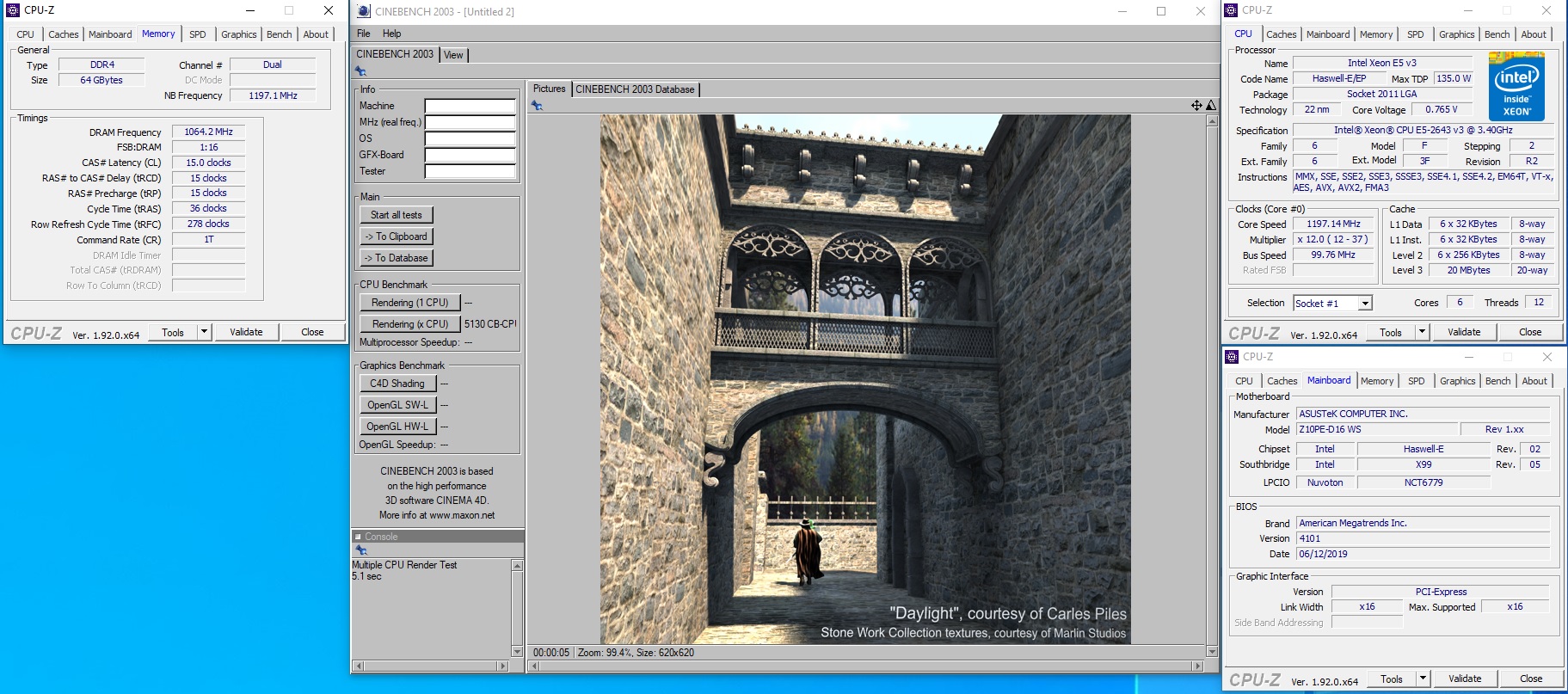Viewport: 1568px width, 694px height.
Task: Click into the Tester input field
Action: coord(470,171)
